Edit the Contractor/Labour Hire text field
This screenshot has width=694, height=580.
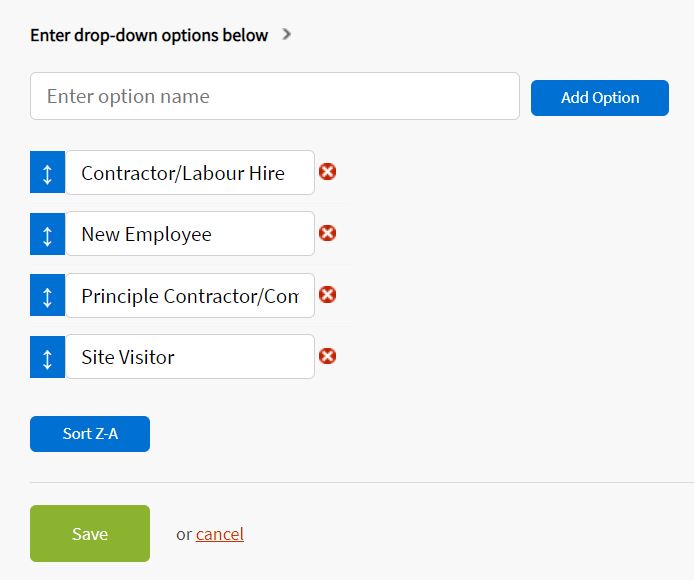pyautogui.click(x=189, y=173)
